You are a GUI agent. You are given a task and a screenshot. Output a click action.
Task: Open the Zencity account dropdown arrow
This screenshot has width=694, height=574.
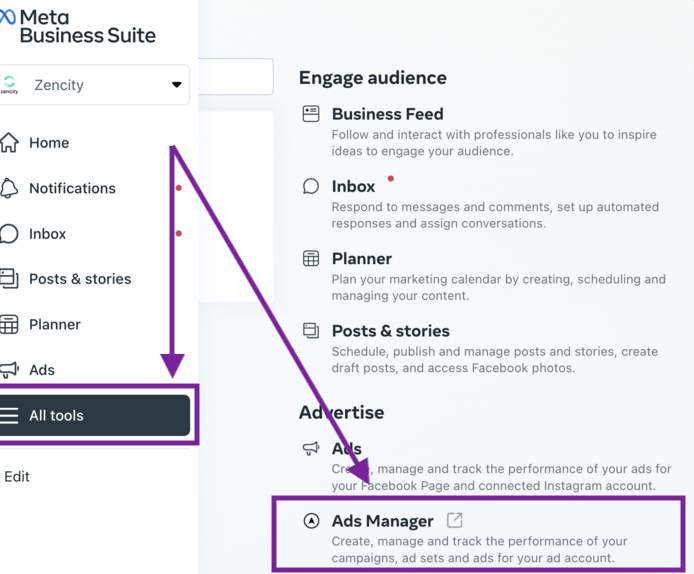click(177, 85)
